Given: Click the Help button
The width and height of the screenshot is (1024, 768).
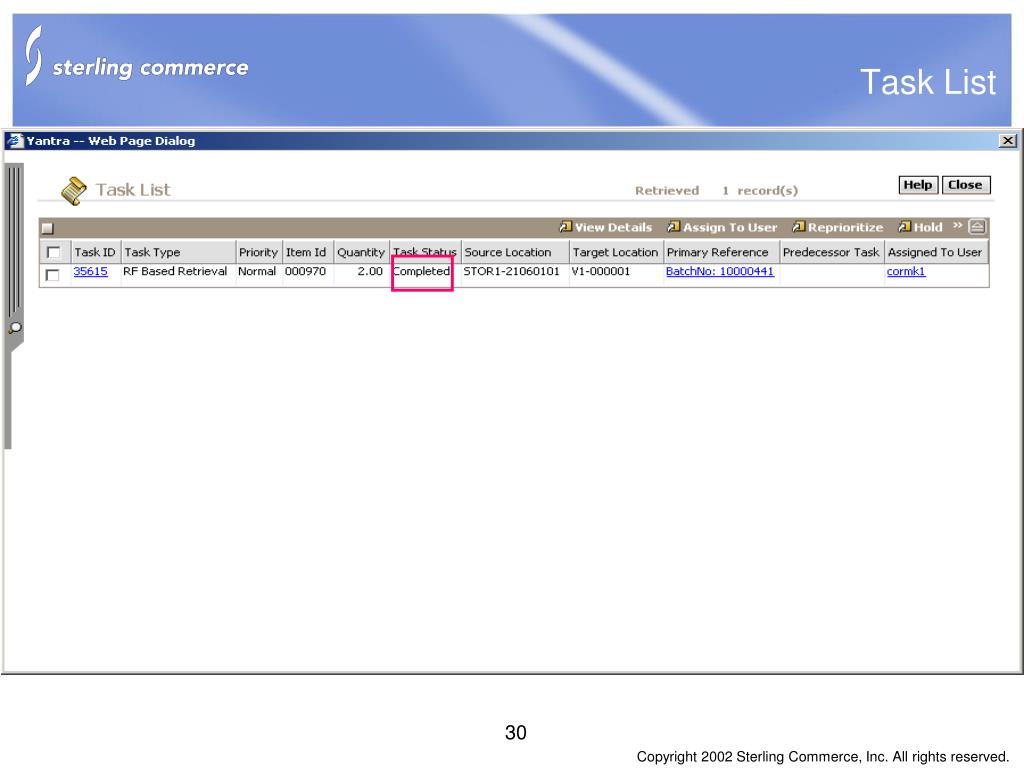Looking at the screenshot, I should (918, 185).
